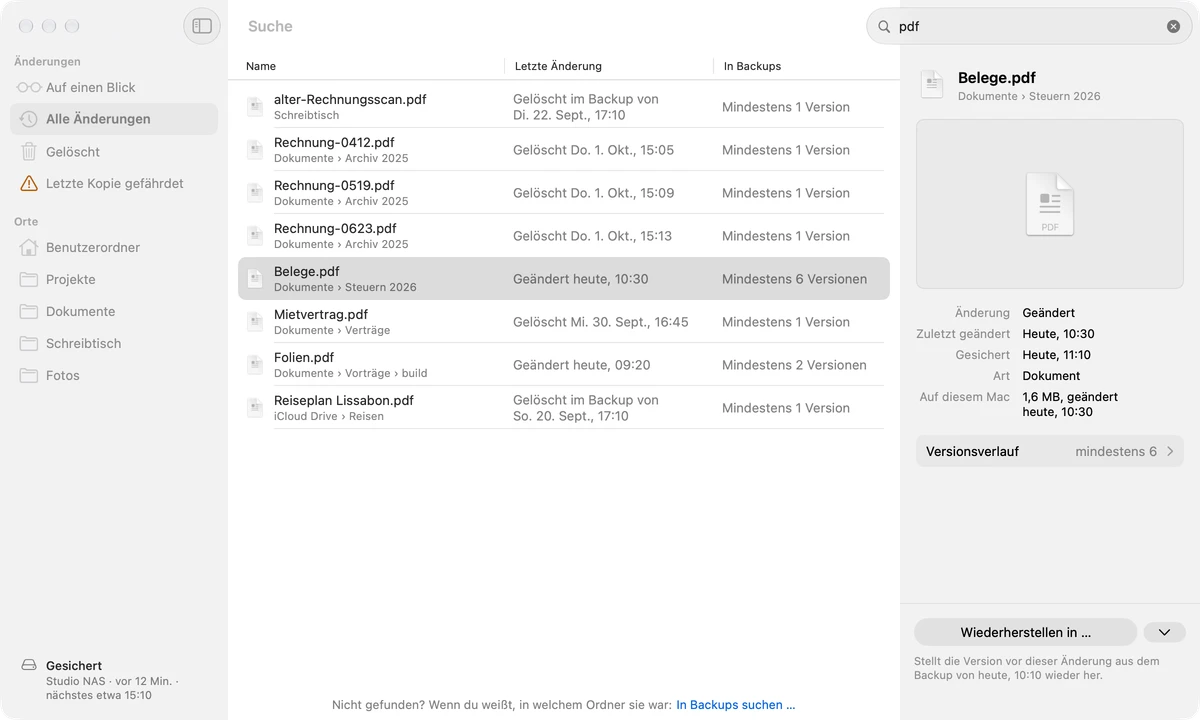Click the large PDF preview thumbnail
Screen dimensions: 1200x720
1050,204
